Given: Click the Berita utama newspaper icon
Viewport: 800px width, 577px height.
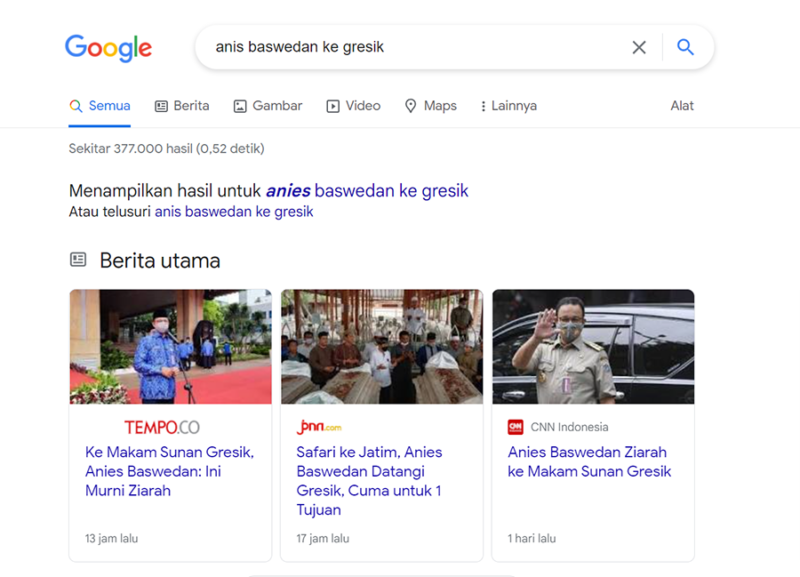Looking at the screenshot, I should [x=78, y=260].
